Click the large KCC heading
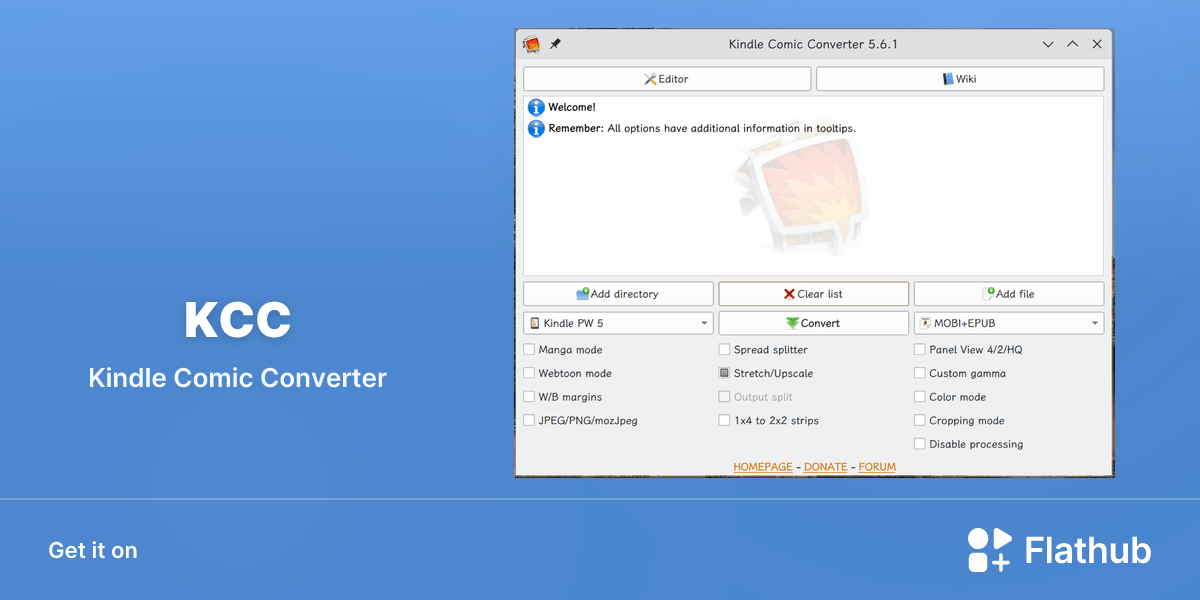 [x=238, y=320]
